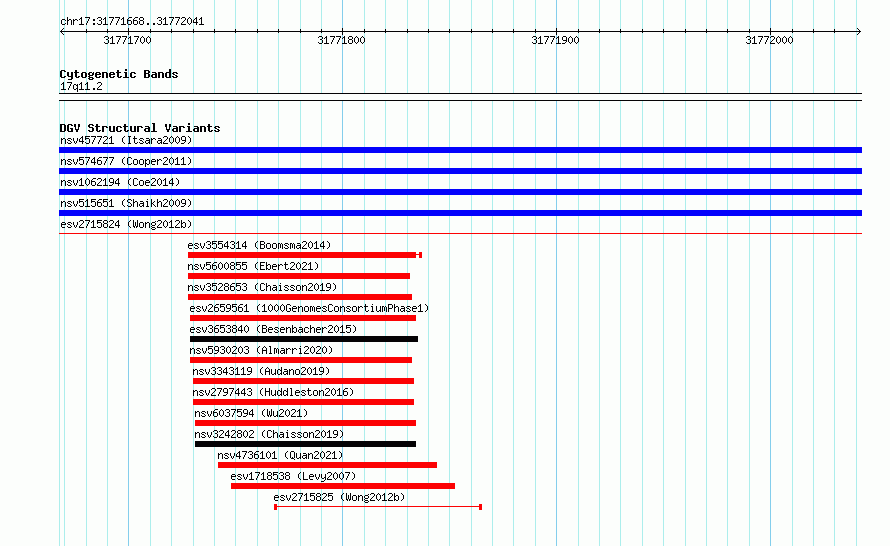Image resolution: width=890 pixels, height=546 pixels.
Task: Click the ruler's right arrow end
Action: tap(859, 31)
